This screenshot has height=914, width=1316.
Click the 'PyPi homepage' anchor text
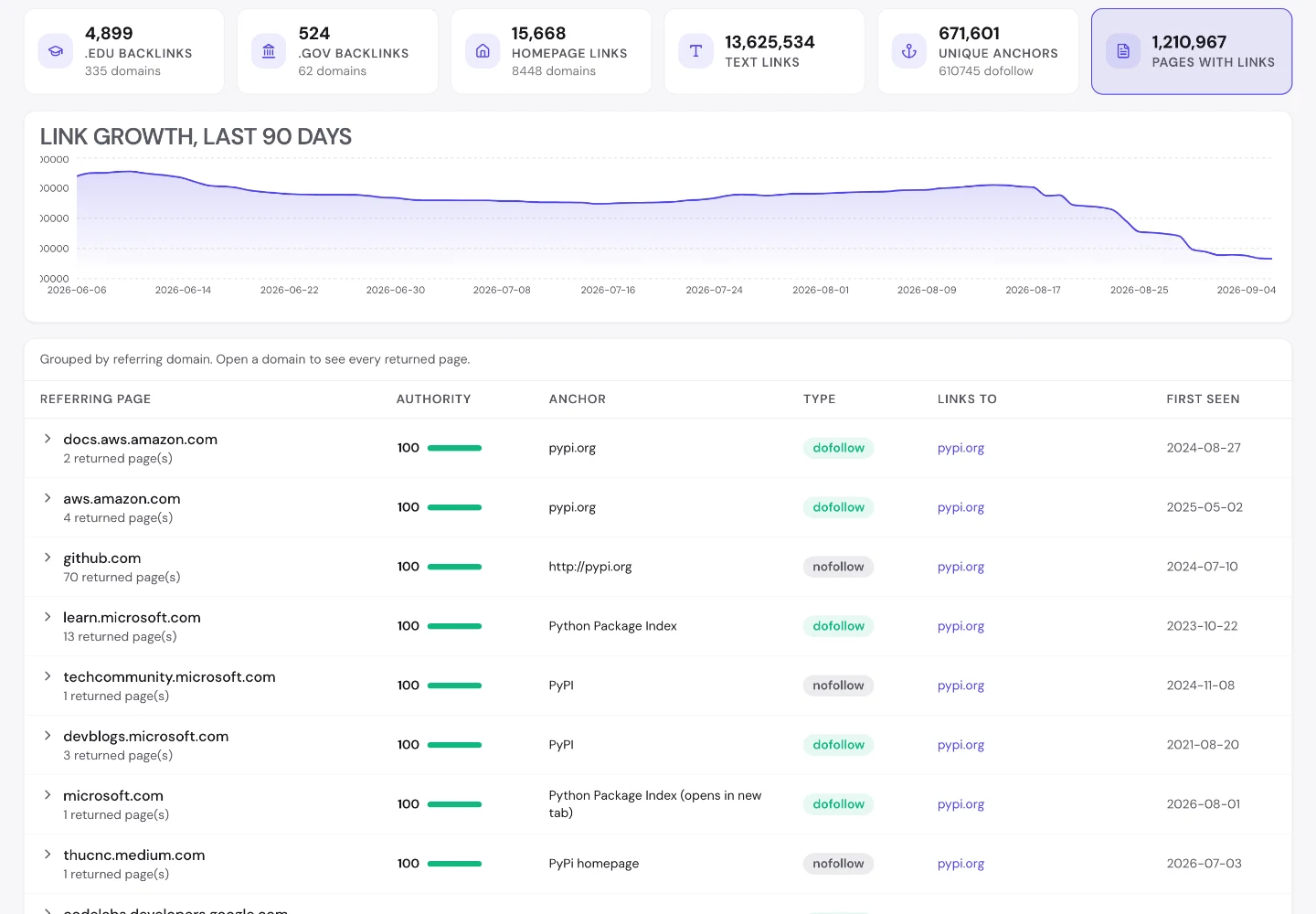coord(594,864)
